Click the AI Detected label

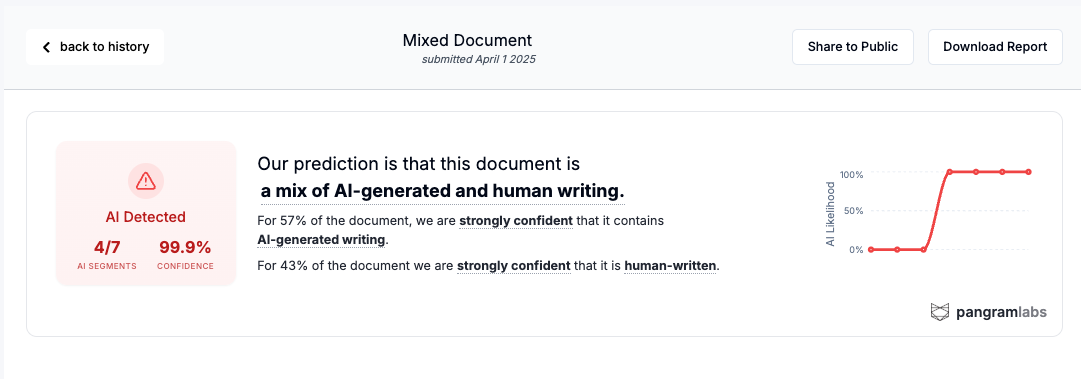pos(145,217)
